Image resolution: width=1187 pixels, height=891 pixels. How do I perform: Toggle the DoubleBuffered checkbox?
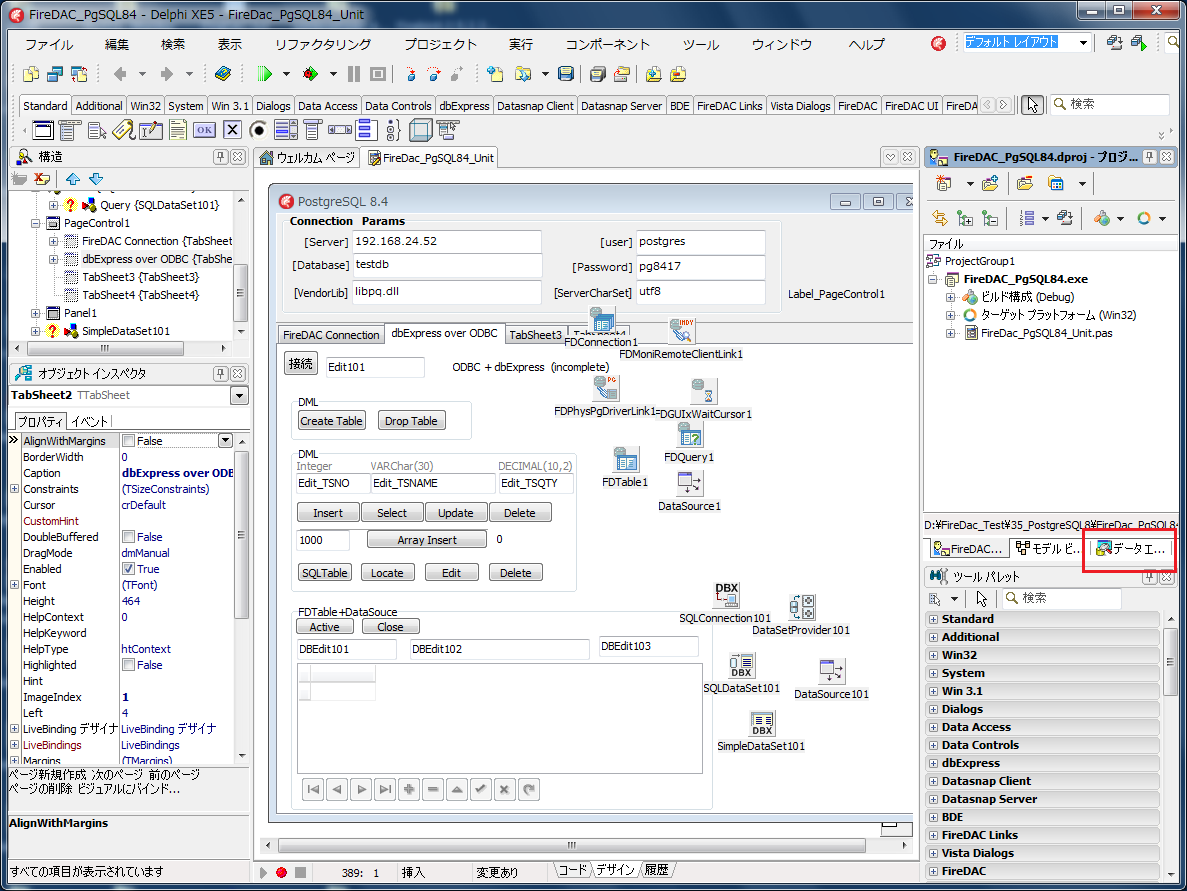129,537
